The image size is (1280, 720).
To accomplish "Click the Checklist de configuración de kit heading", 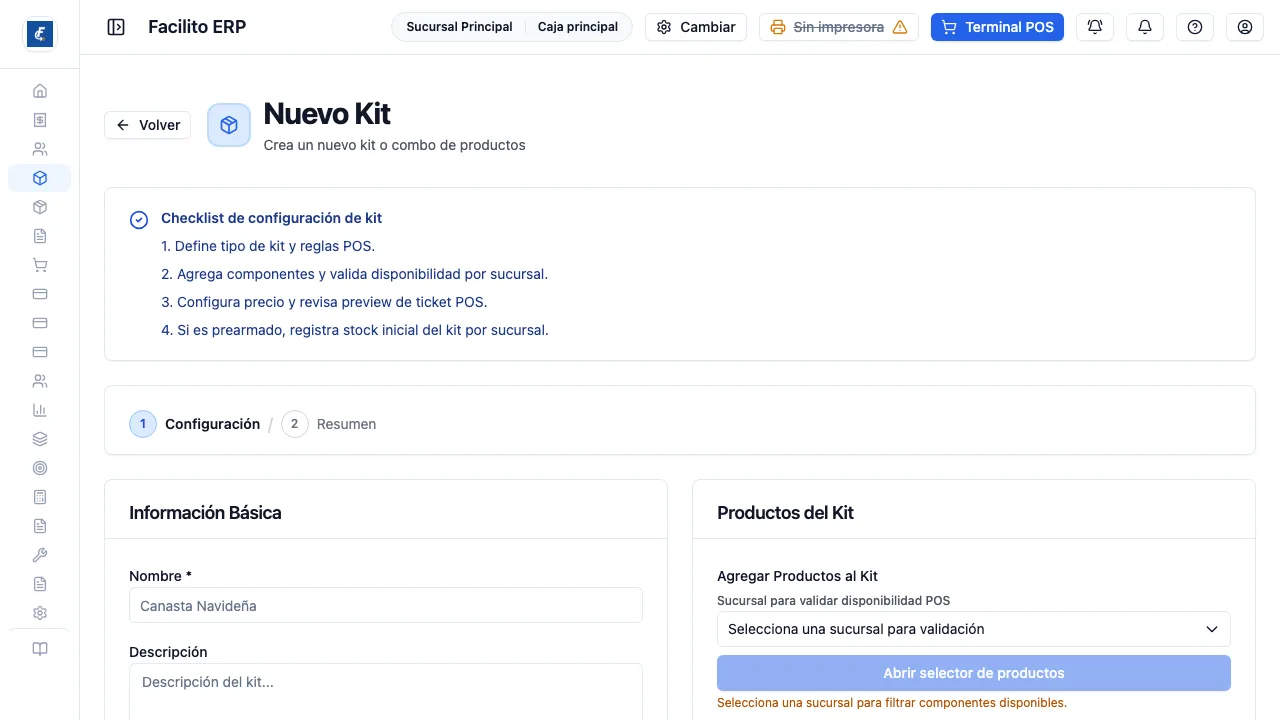I will [x=271, y=218].
